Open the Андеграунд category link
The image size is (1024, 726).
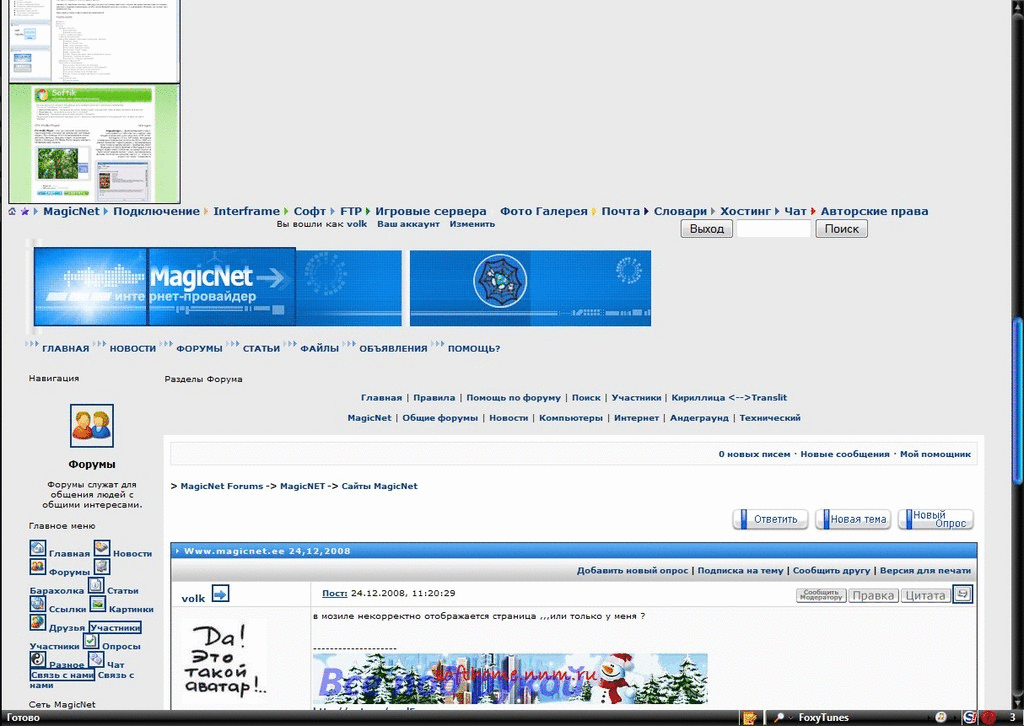coord(699,418)
